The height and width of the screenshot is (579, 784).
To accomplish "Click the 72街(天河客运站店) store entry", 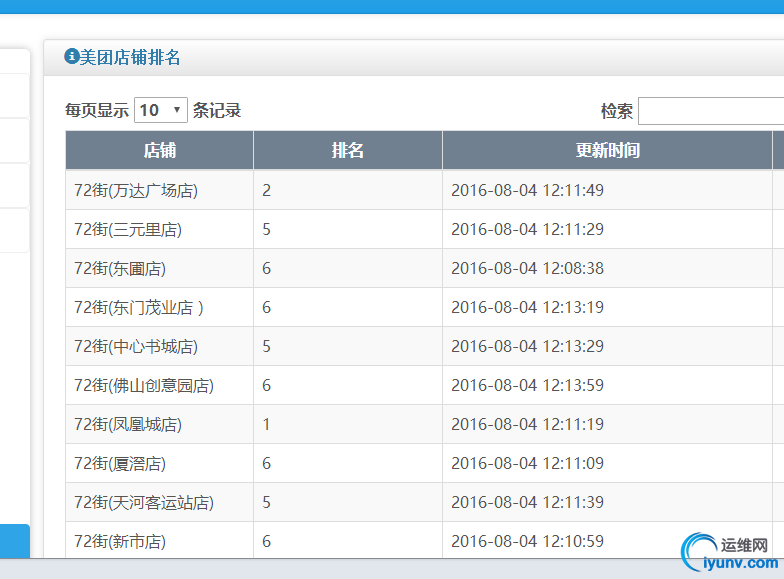I will (x=144, y=502).
